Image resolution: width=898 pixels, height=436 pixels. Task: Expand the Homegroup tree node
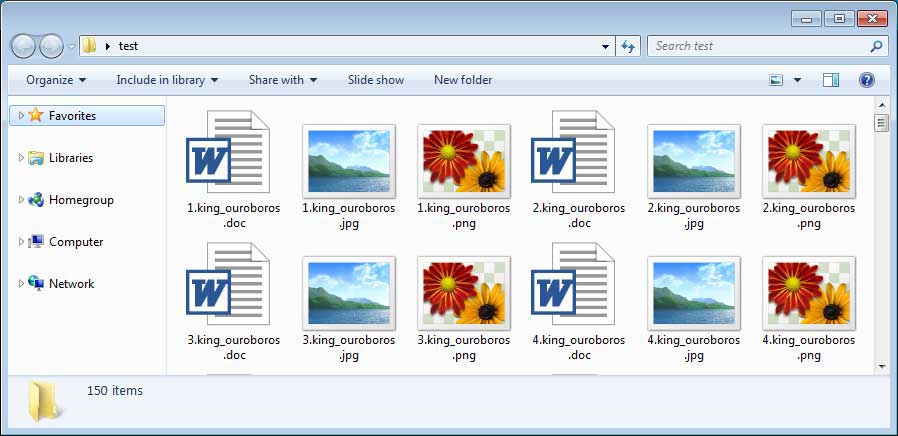tap(21, 199)
